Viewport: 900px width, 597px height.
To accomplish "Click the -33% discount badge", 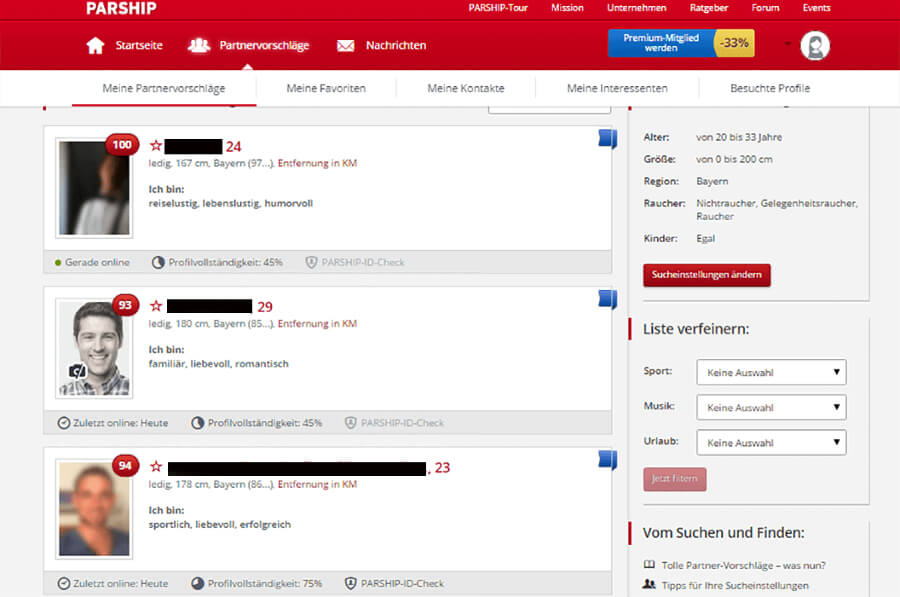I will click(734, 43).
